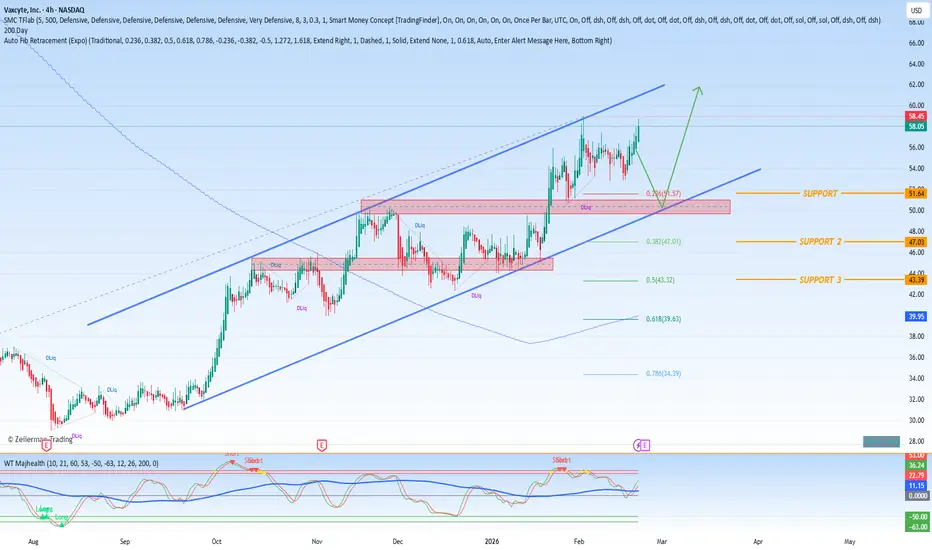Open the USD currency selector
Viewport: 932px width, 550px height.
[x=916, y=10]
